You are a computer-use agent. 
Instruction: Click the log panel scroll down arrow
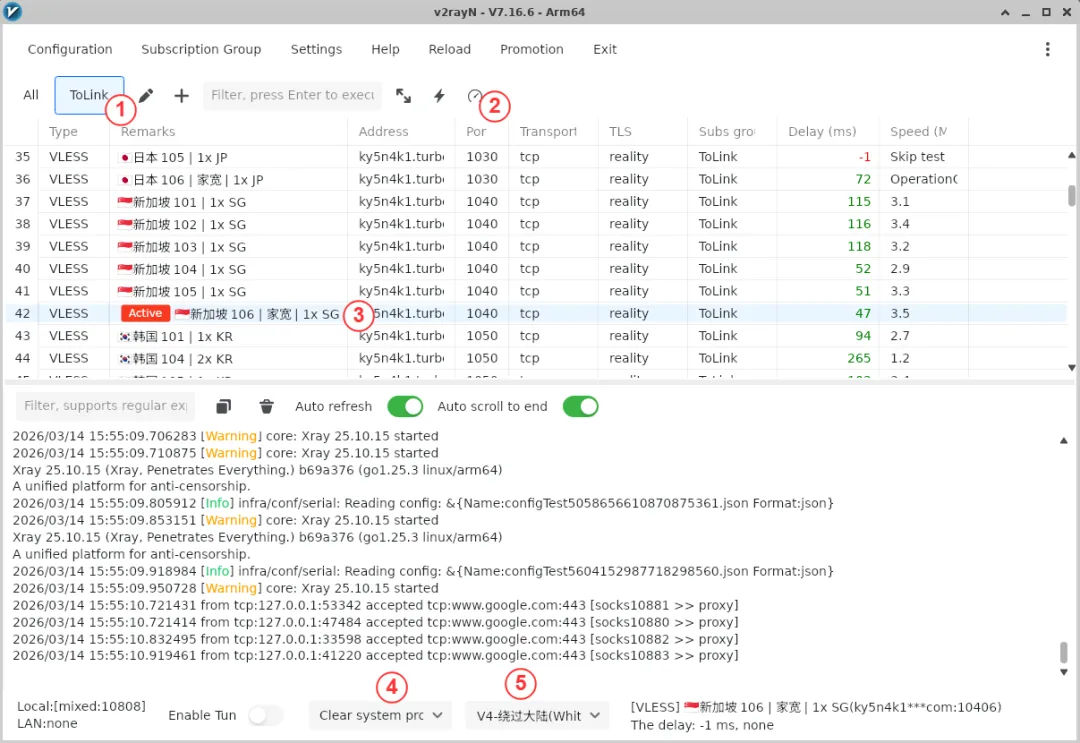point(1063,672)
